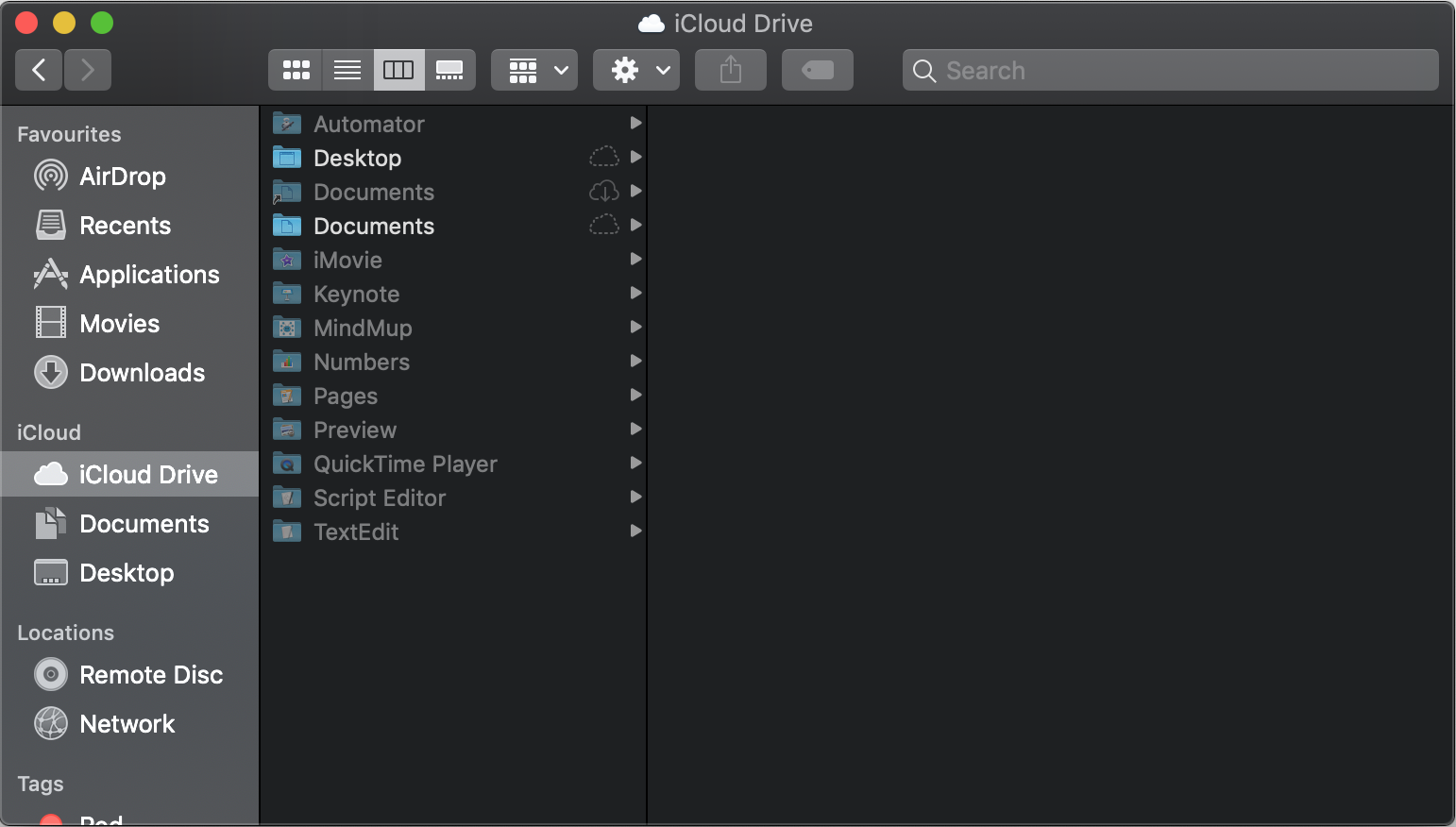Select the Automator folder icon
Image resolution: width=1456 pixels, height=827 pixels.
(287, 124)
